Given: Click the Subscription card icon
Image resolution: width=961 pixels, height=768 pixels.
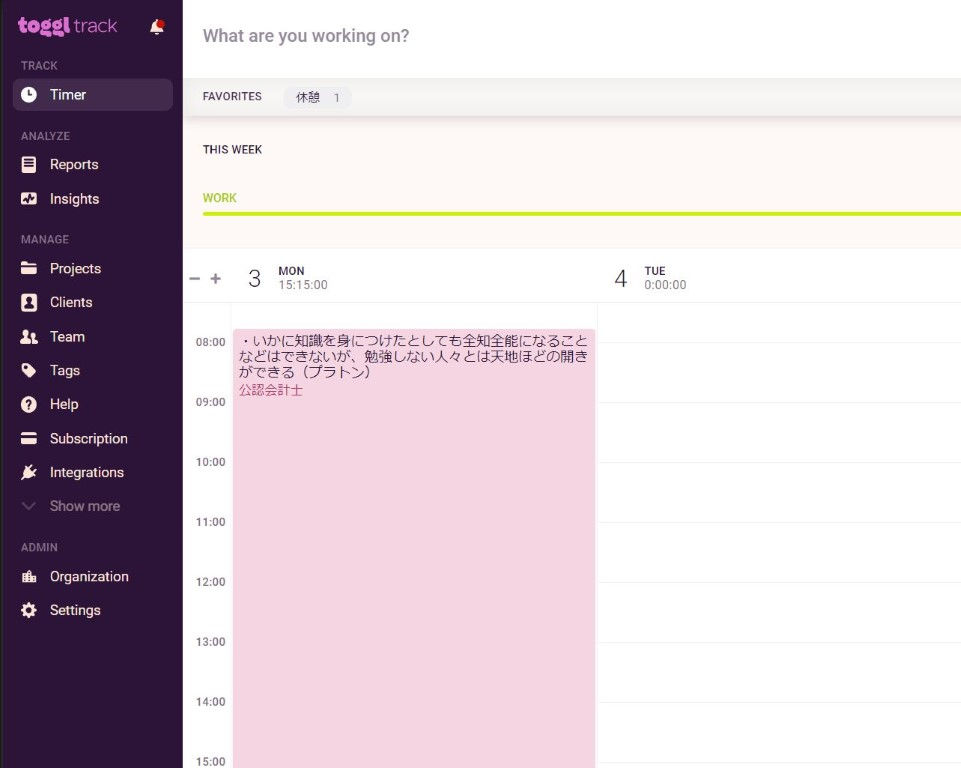Looking at the screenshot, I should [29, 438].
